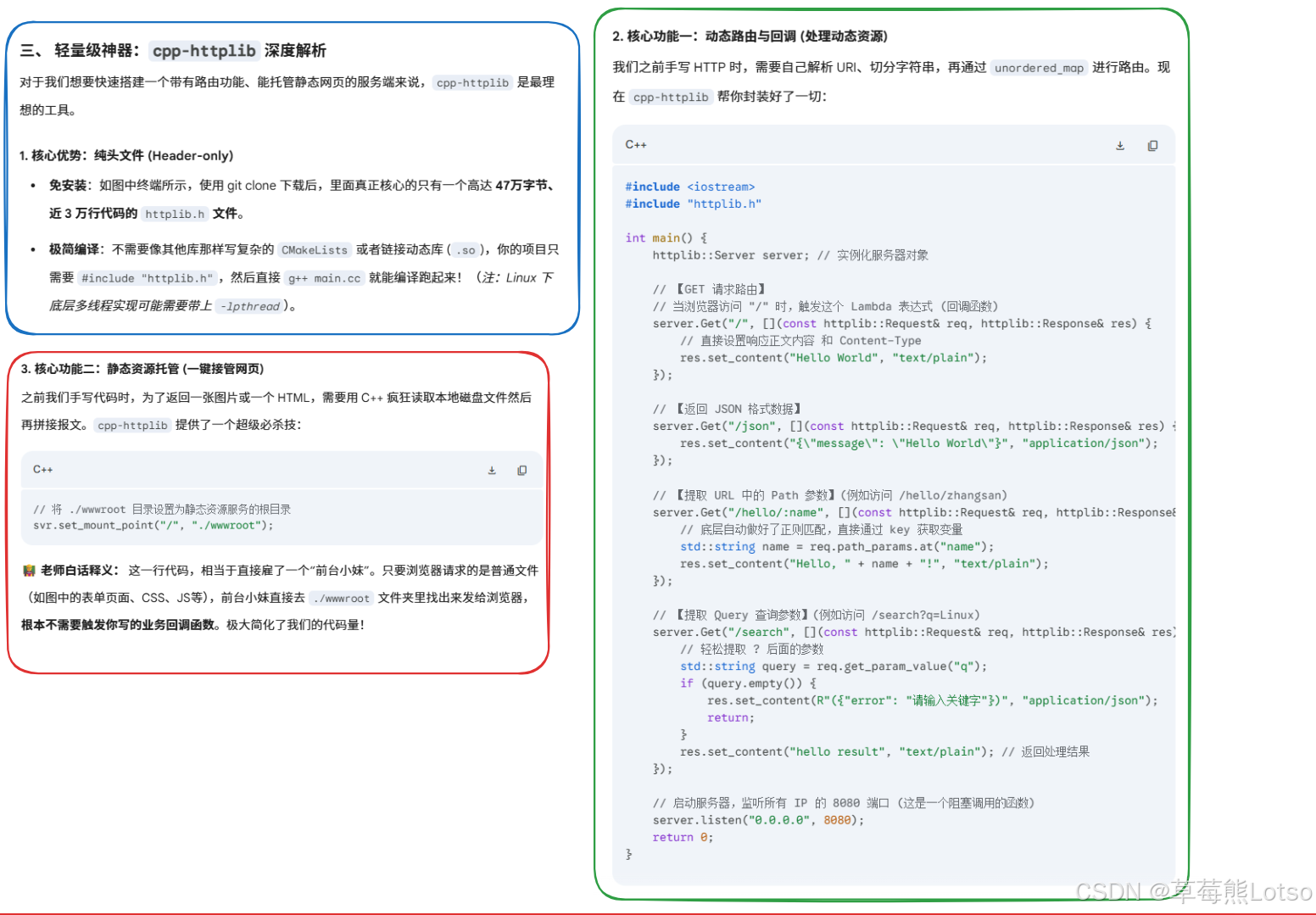The height and width of the screenshot is (915, 1316).
Task: Click the './wwwroot' chip in 老师白话释义 paragraph
Action: [x=341, y=599]
